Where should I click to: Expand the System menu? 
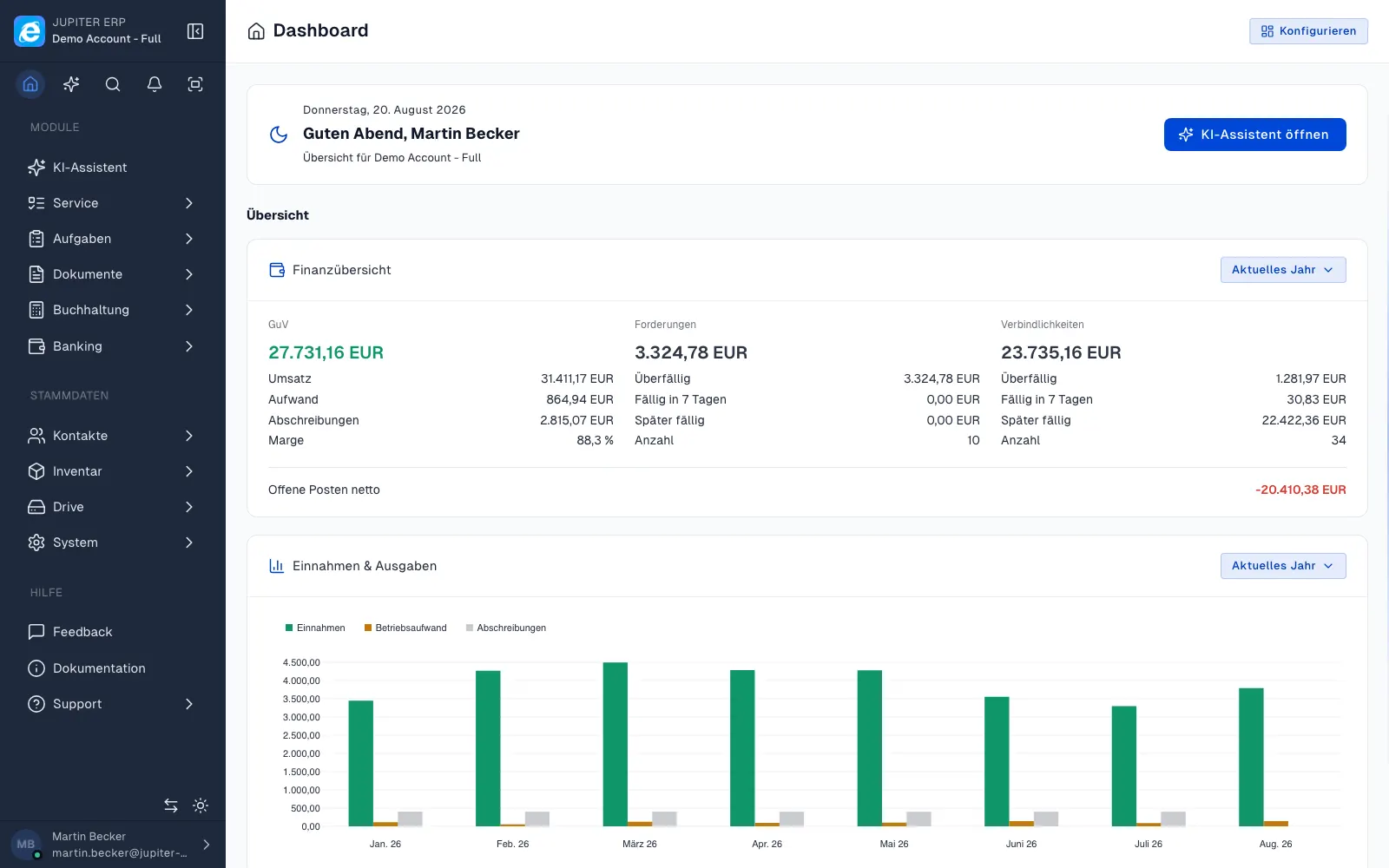click(x=113, y=542)
